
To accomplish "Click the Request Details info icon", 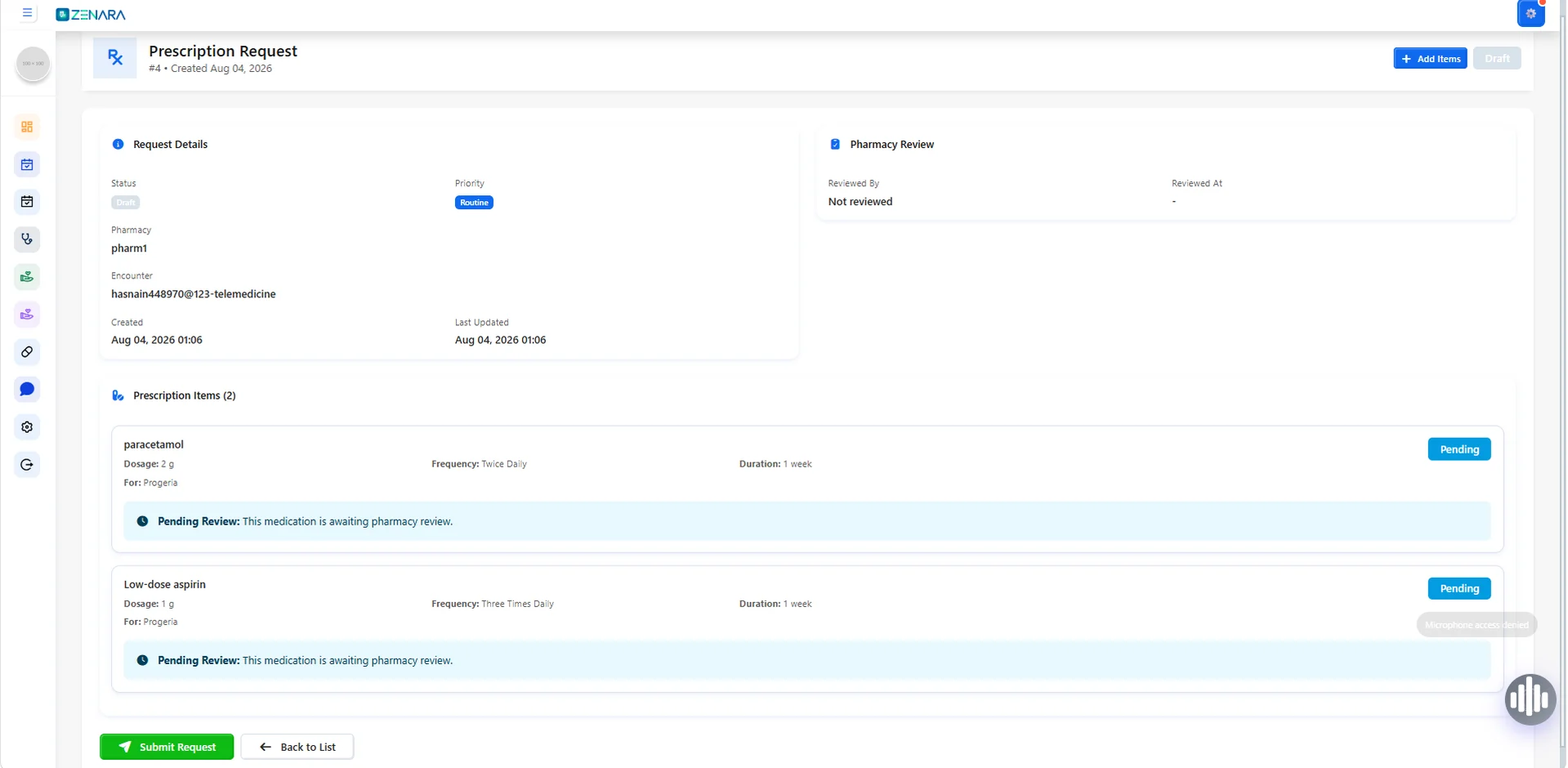I will [x=118, y=145].
